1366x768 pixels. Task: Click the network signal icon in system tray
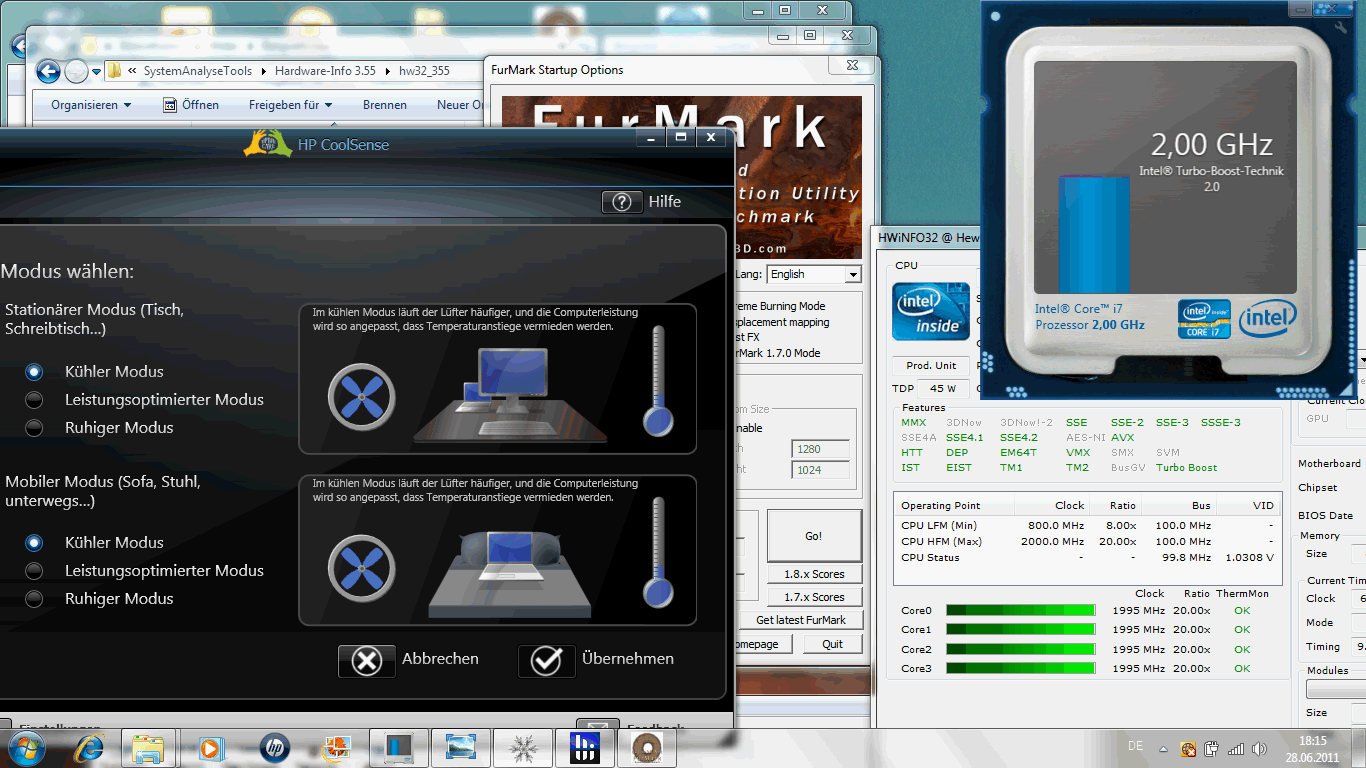point(1236,748)
